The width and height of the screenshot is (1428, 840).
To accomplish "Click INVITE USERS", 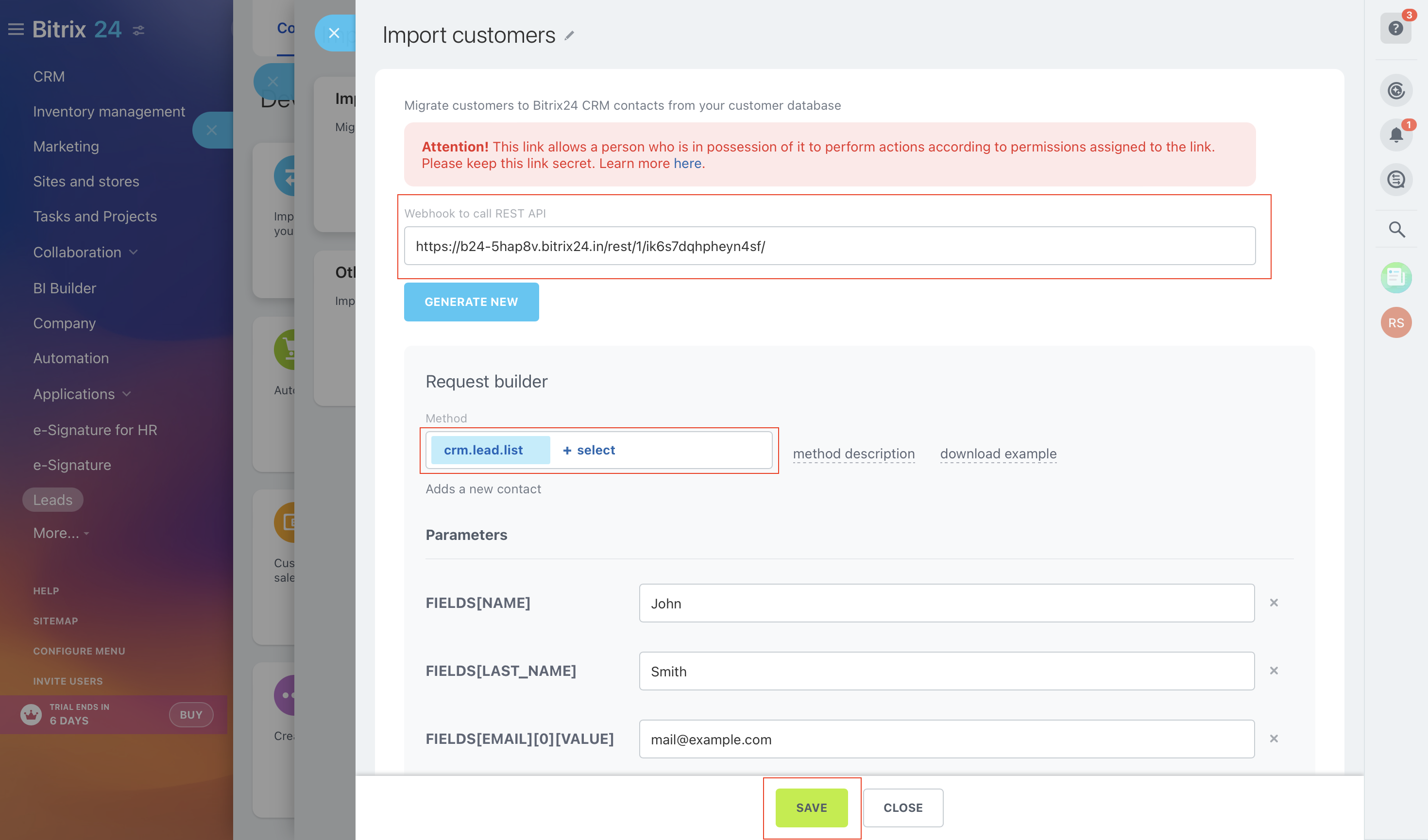I will tap(68, 681).
